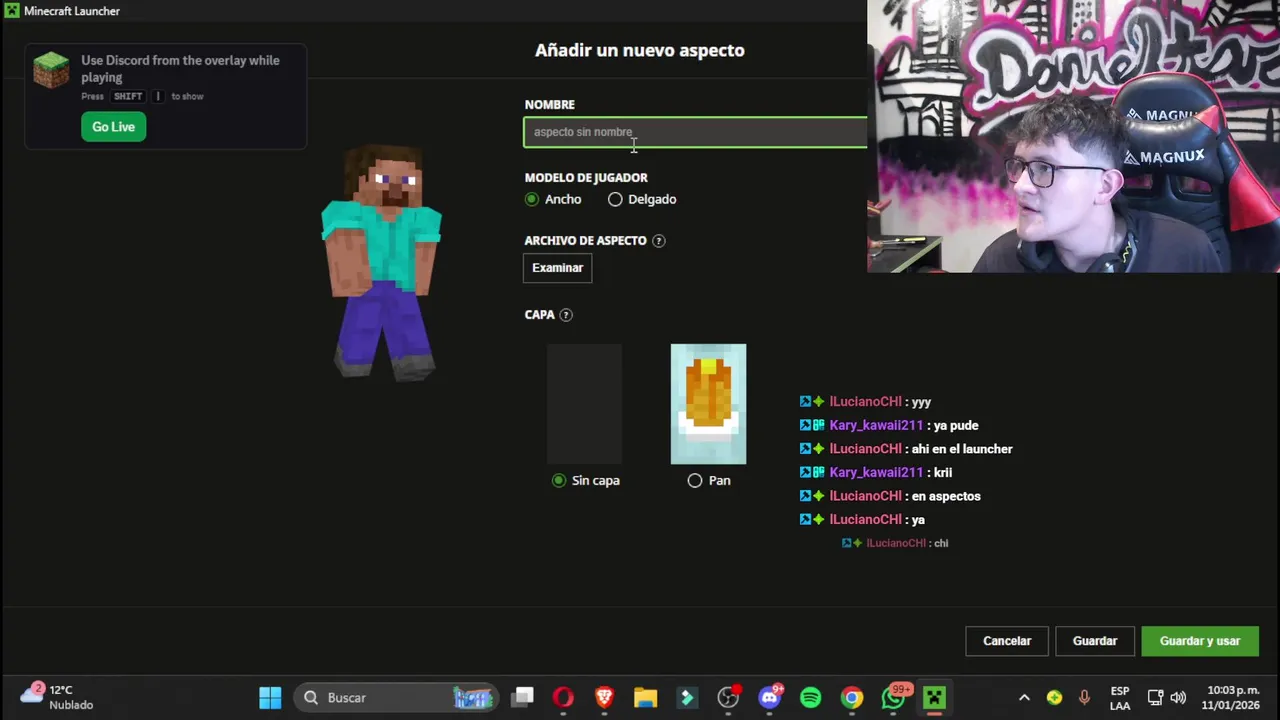
Task: Click the Pan cape thumbnail
Action: [x=708, y=404]
